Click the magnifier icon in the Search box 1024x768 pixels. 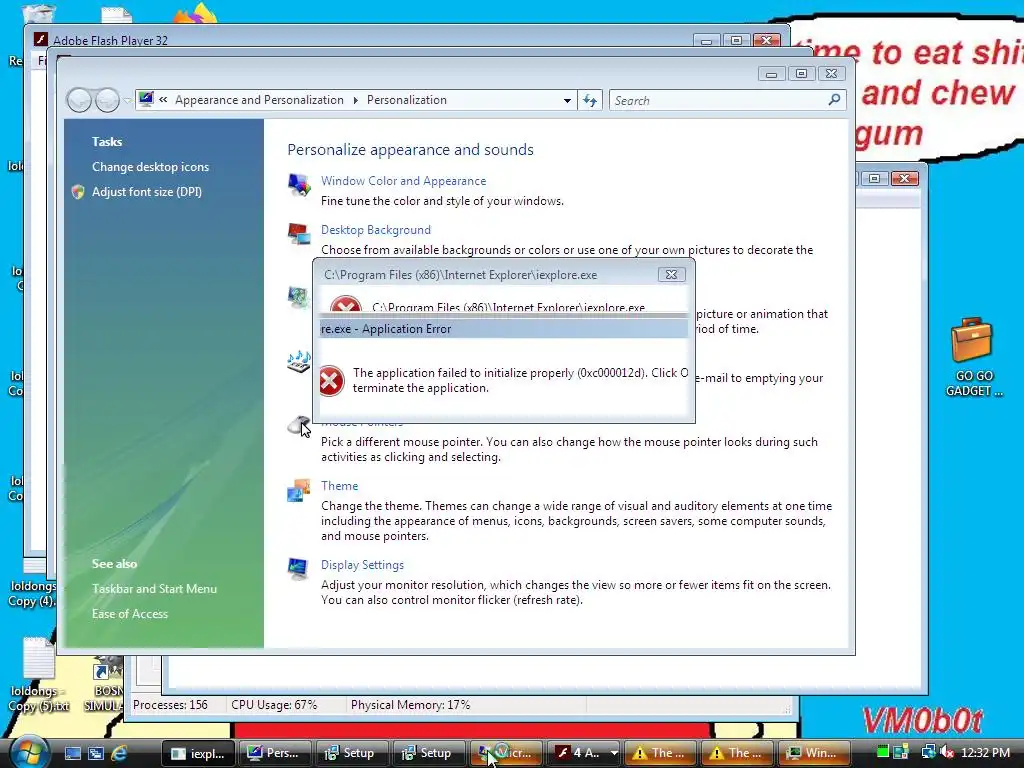coord(834,100)
